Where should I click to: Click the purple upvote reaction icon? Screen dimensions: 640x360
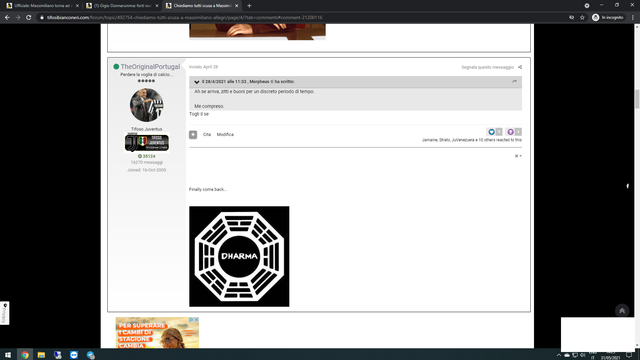point(510,132)
